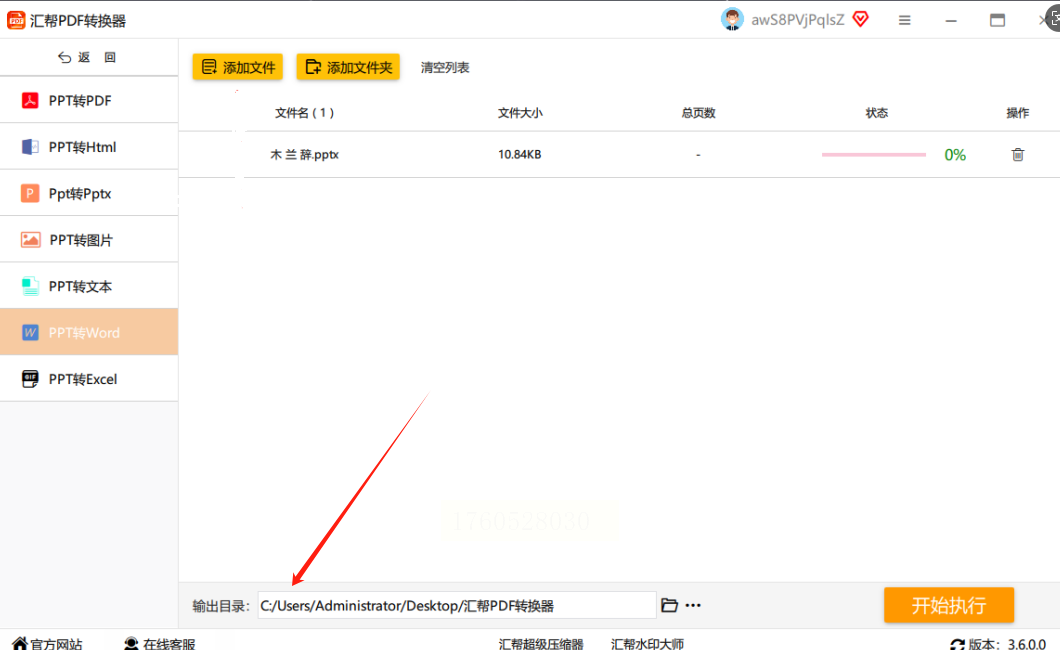Click the 10.84KB file size cell

pos(520,155)
